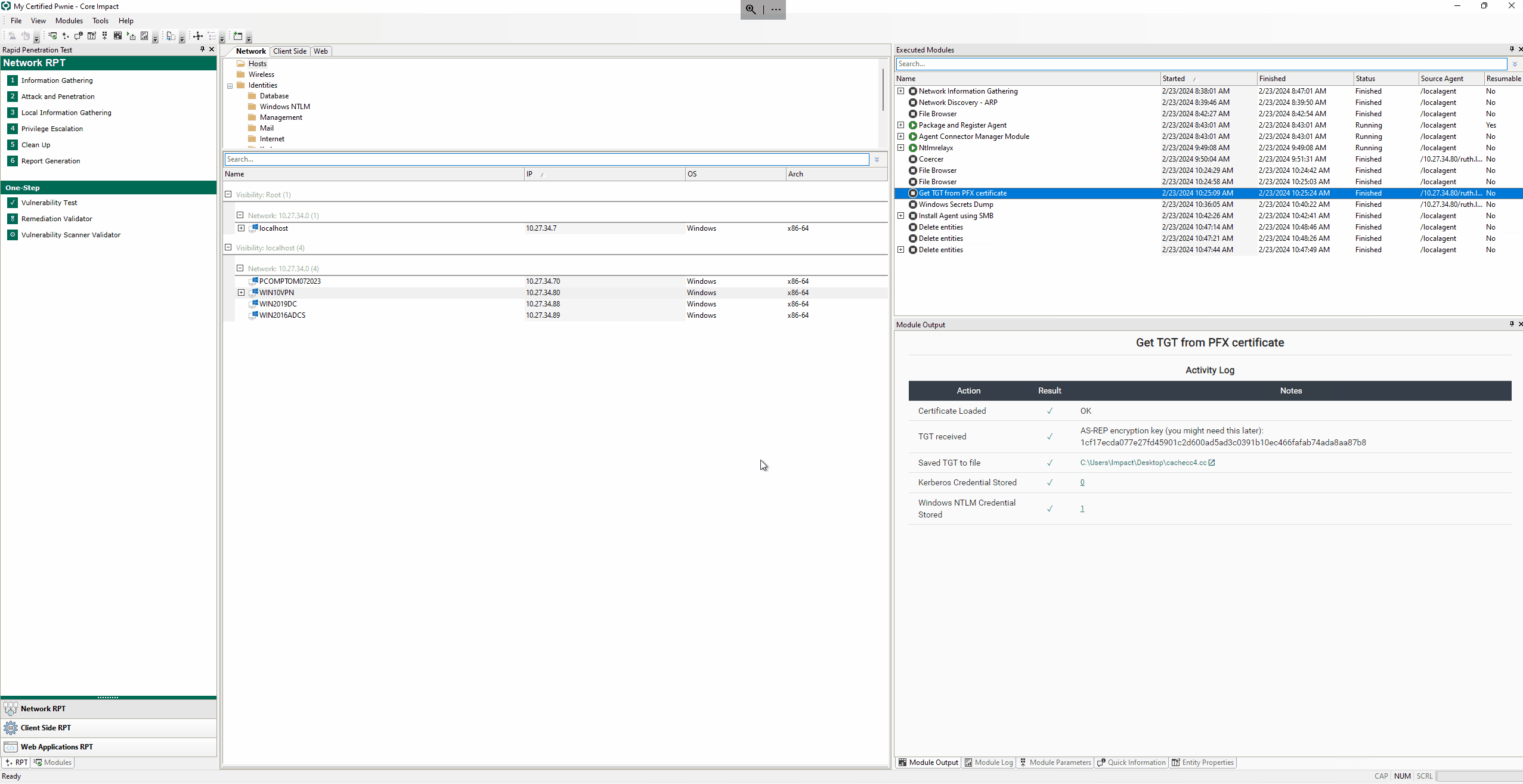Click the Network RPT icon in bottom-left pane

pyautogui.click(x=11, y=709)
